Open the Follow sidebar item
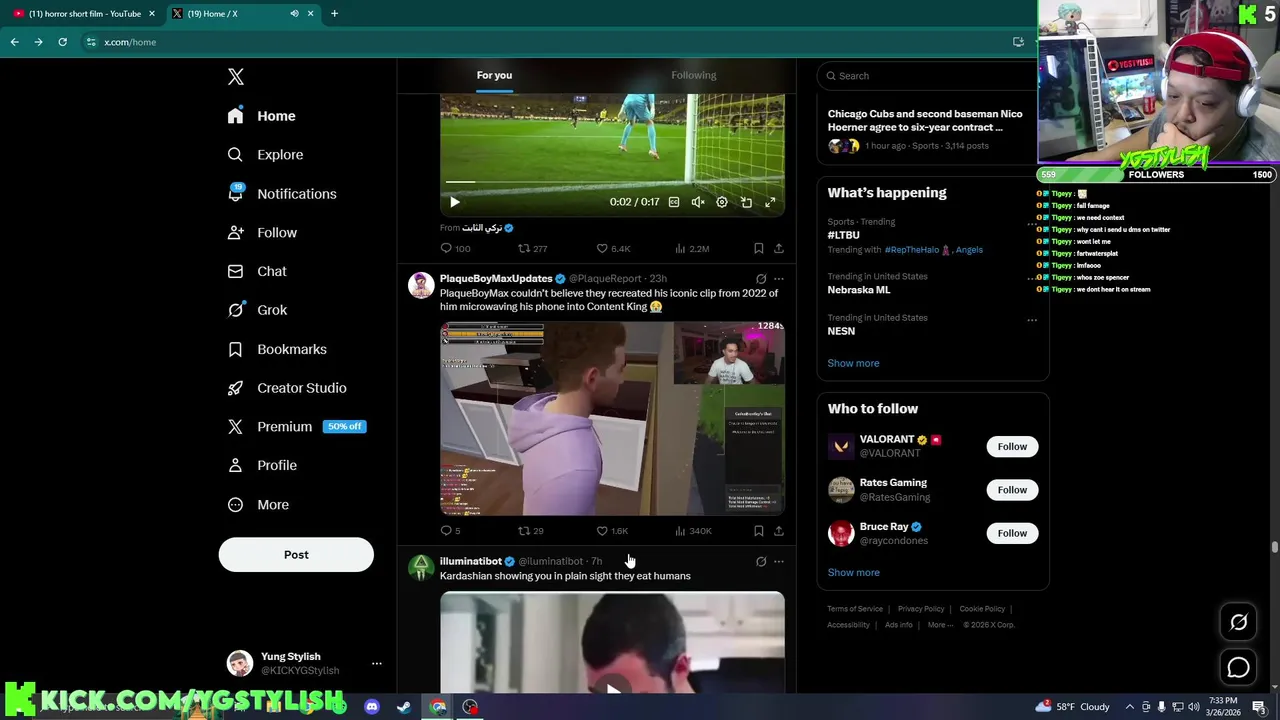 click(x=262, y=233)
